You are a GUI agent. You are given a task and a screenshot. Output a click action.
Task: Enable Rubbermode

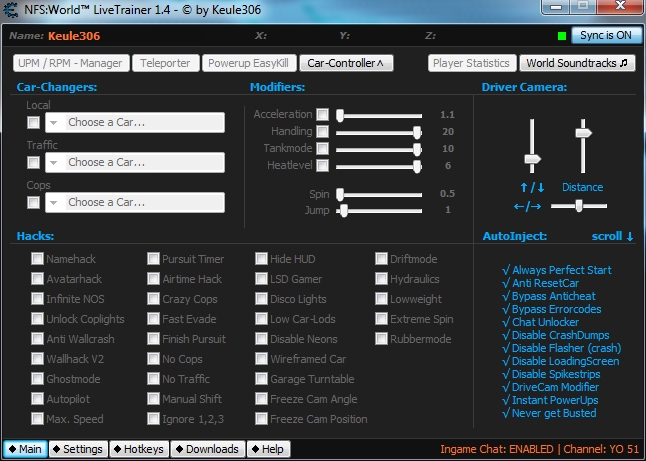tap(381, 339)
